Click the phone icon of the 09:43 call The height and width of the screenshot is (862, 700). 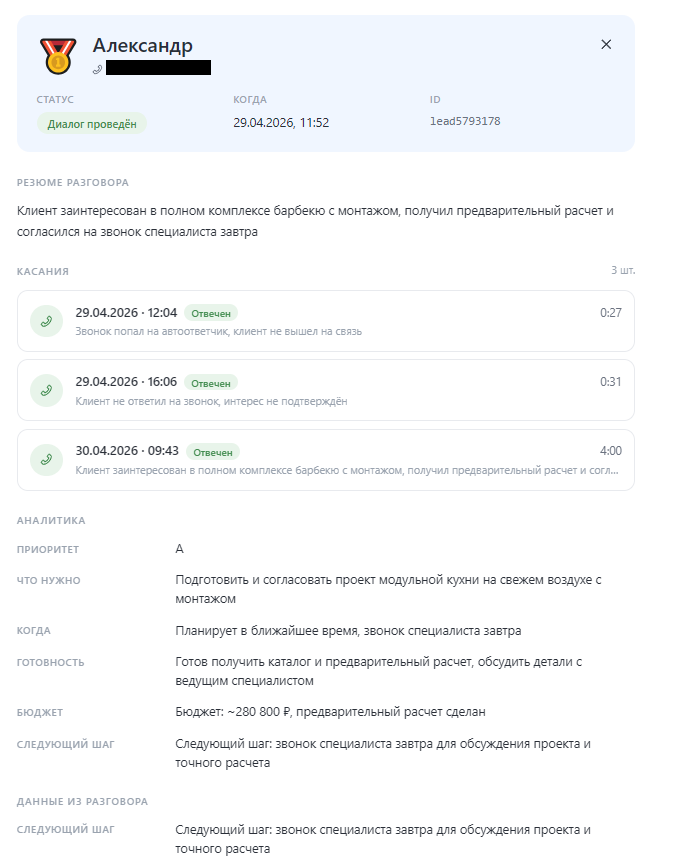[46, 460]
